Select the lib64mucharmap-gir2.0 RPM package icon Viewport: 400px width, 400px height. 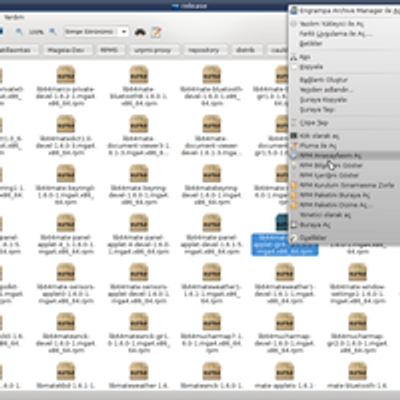[x=357, y=321]
